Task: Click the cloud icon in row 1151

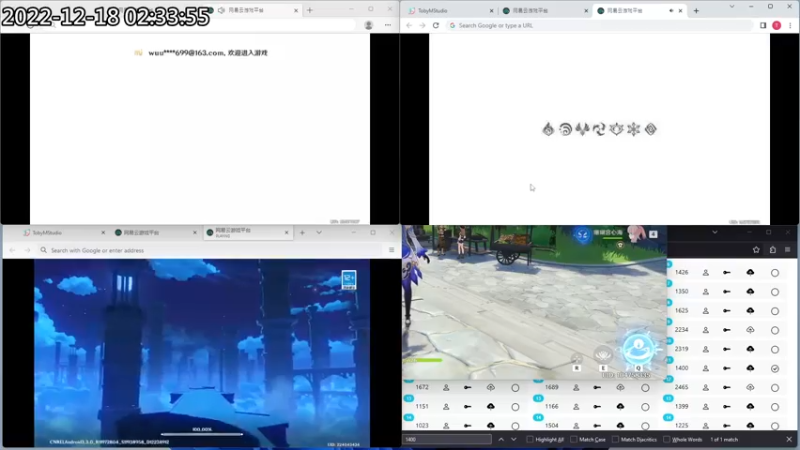Action: 490,407
